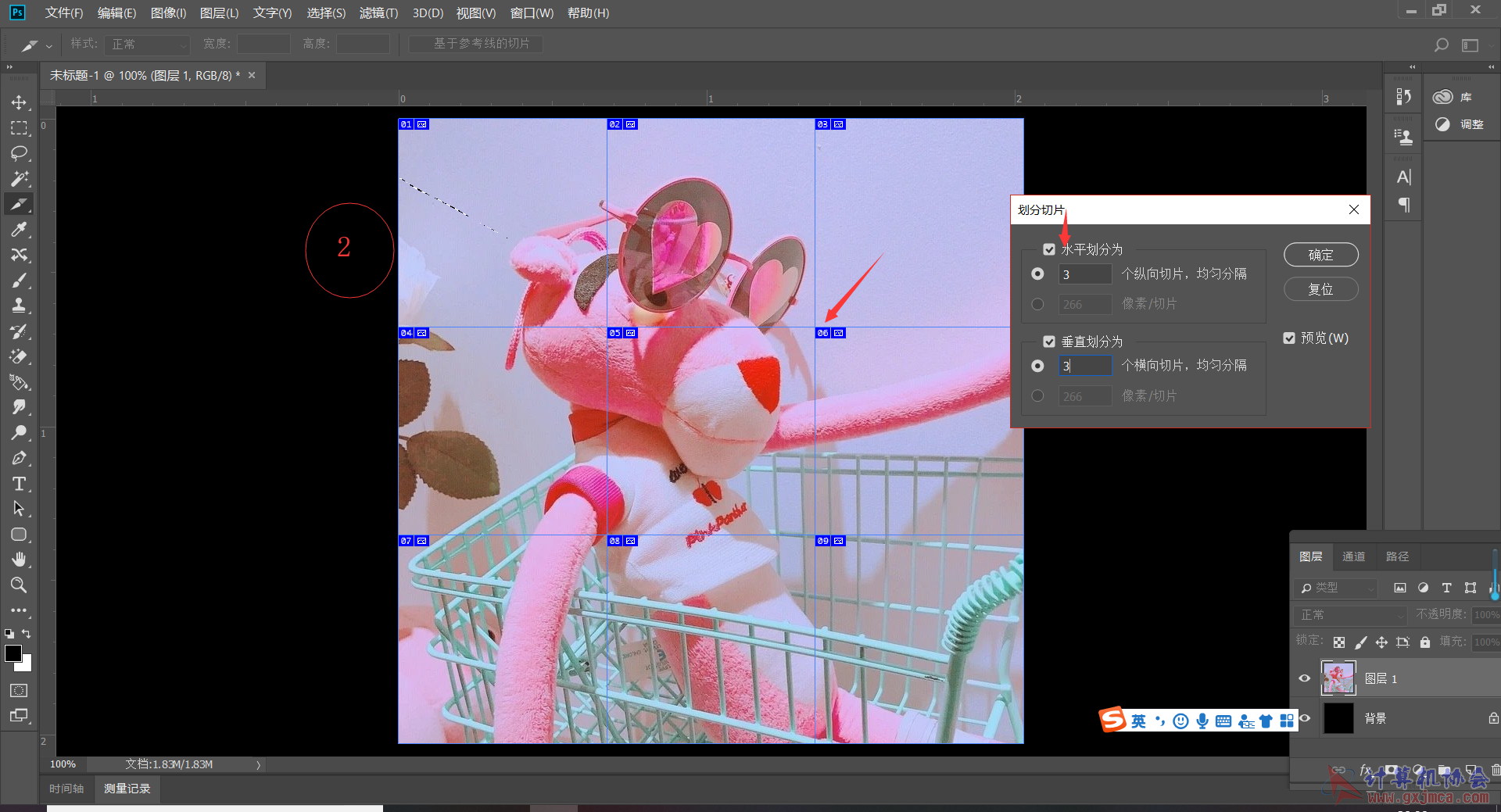1501x812 pixels.
Task: Select the Eyedropper tool
Action: [x=19, y=230]
